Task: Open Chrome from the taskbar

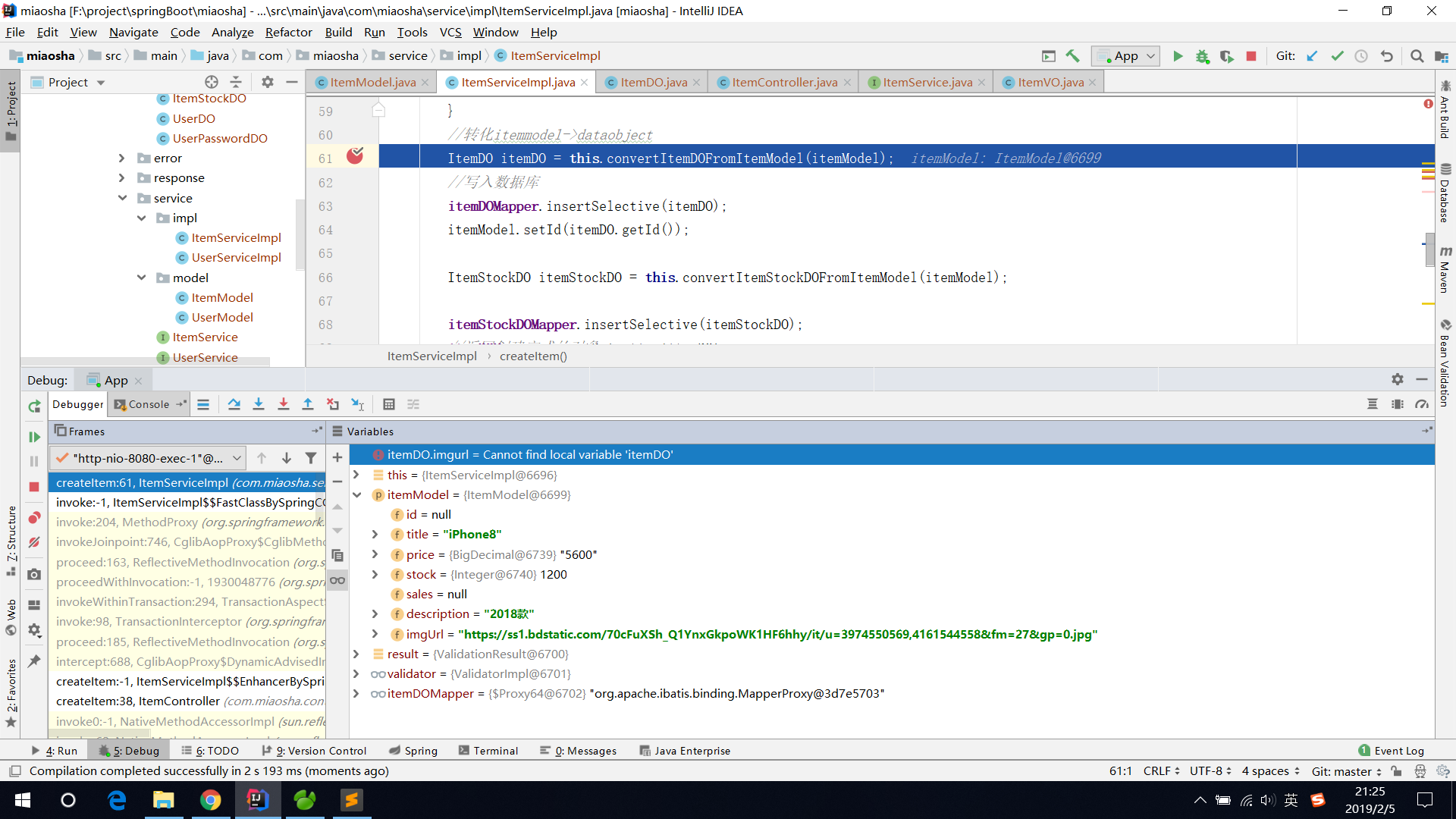Action: point(210,800)
